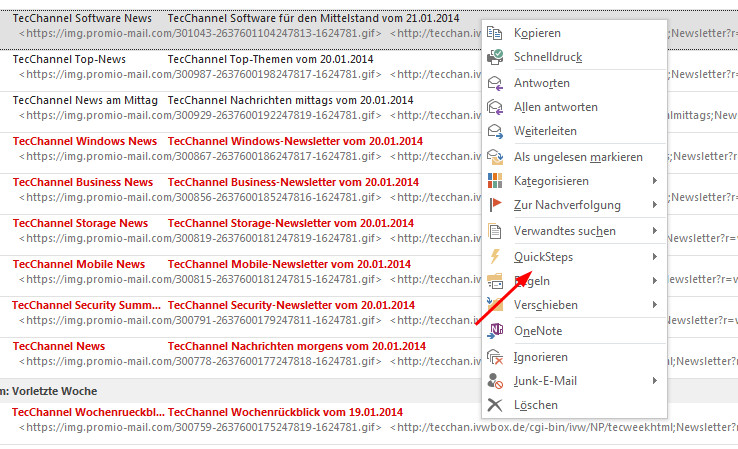Click the Junk-E-Mail person icon
This screenshot has width=738, height=449.
495,381
